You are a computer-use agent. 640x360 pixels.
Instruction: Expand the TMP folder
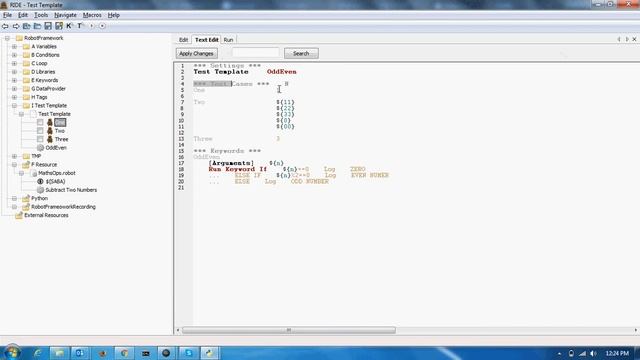point(14,156)
